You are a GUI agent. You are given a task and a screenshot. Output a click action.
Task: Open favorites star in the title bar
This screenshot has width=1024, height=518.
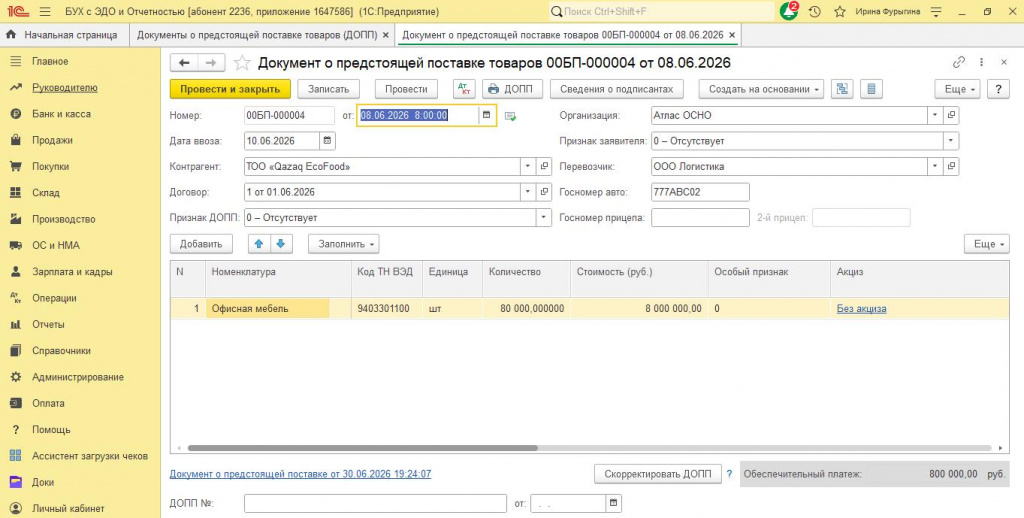840,12
